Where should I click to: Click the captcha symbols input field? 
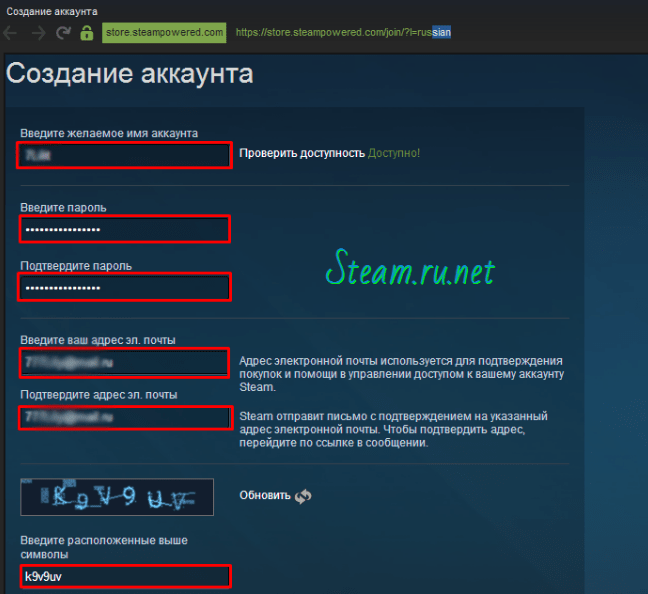pyautogui.click(x=126, y=576)
